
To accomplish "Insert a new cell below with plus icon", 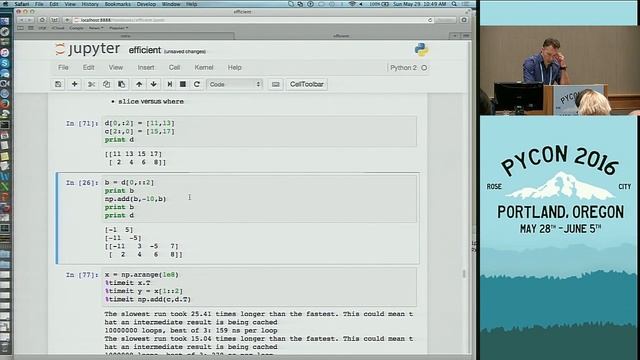I will [74, 84].
